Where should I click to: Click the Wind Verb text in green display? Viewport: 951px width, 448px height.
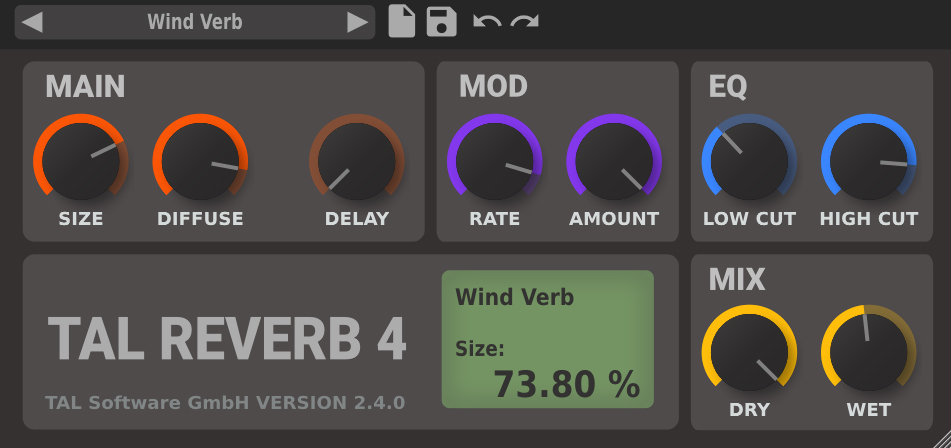point(514,297)
